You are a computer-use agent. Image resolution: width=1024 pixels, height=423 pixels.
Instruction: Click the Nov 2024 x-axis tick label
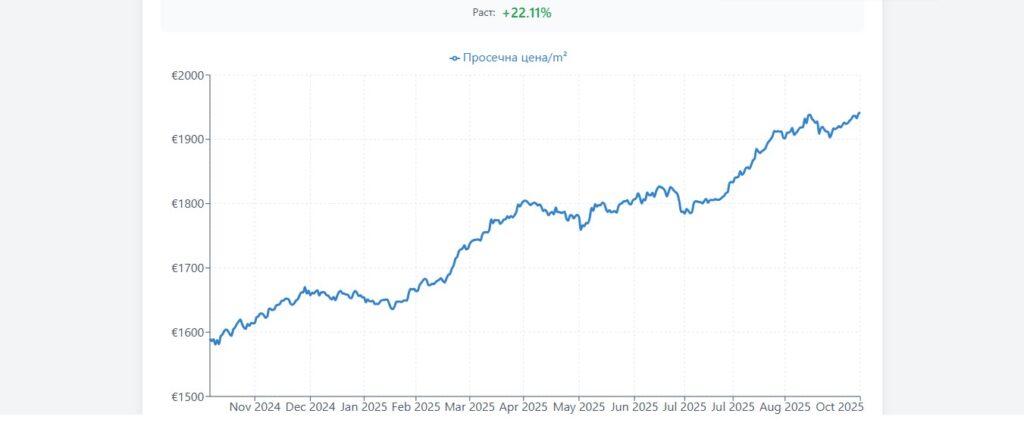click(254, 408)
